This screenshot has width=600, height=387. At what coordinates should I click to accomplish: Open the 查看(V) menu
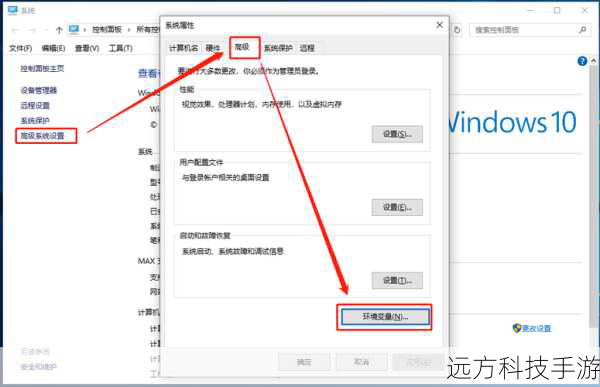click(87, 48)
